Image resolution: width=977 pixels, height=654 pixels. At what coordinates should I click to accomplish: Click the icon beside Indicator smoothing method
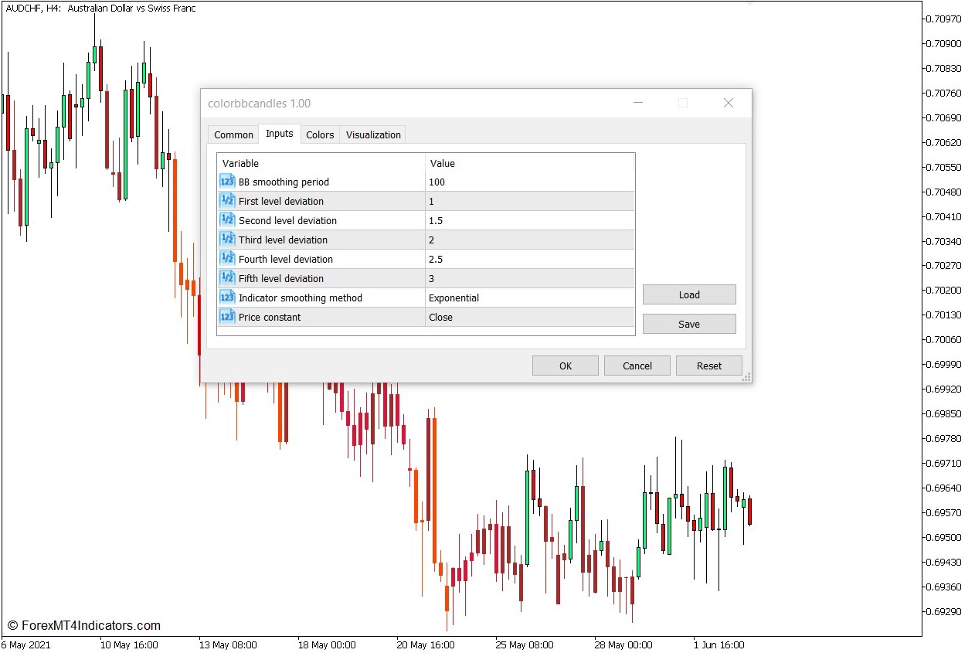pos(225,297)
